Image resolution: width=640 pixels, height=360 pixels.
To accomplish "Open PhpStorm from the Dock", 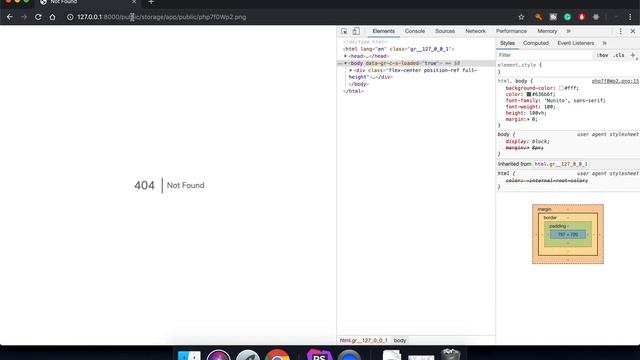I will coord(319,355).
